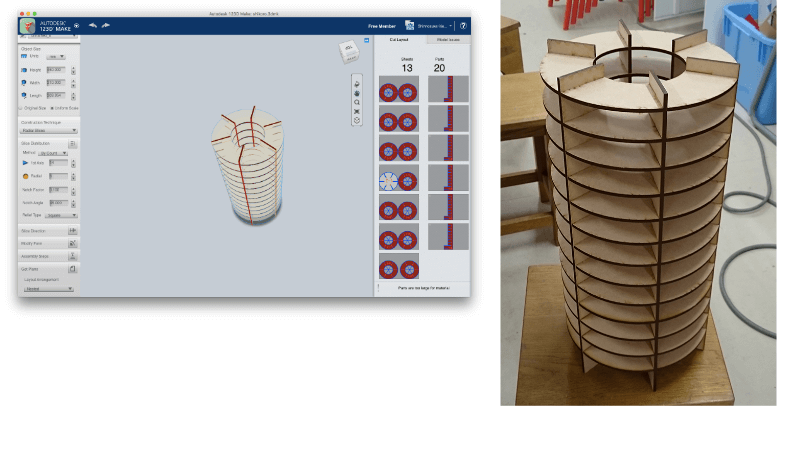Screen dimensions: 800x457
Task: Click the Sheets count of 13
Action: coord(407,68)
